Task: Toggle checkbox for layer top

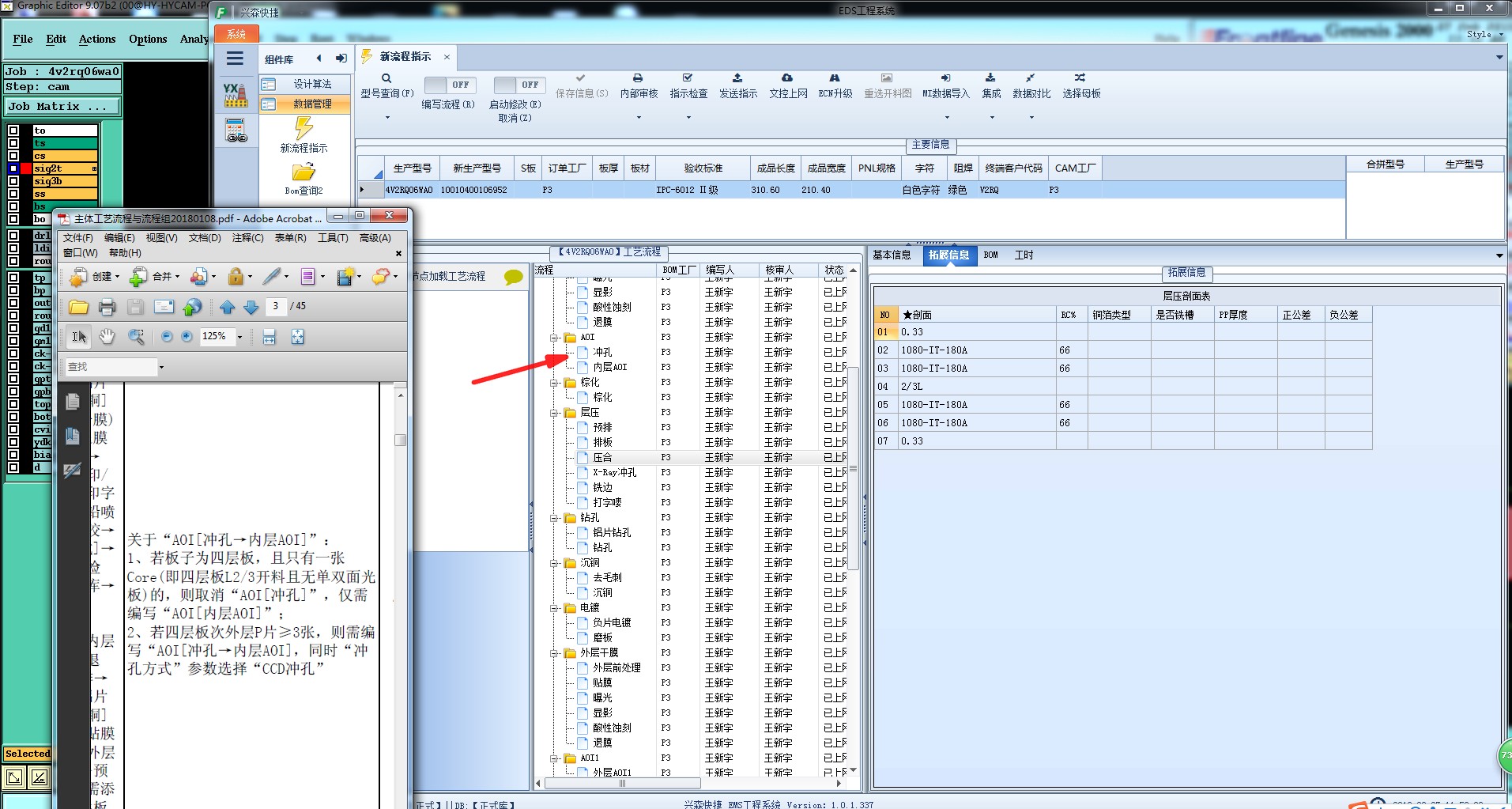Action: [13, 404]
